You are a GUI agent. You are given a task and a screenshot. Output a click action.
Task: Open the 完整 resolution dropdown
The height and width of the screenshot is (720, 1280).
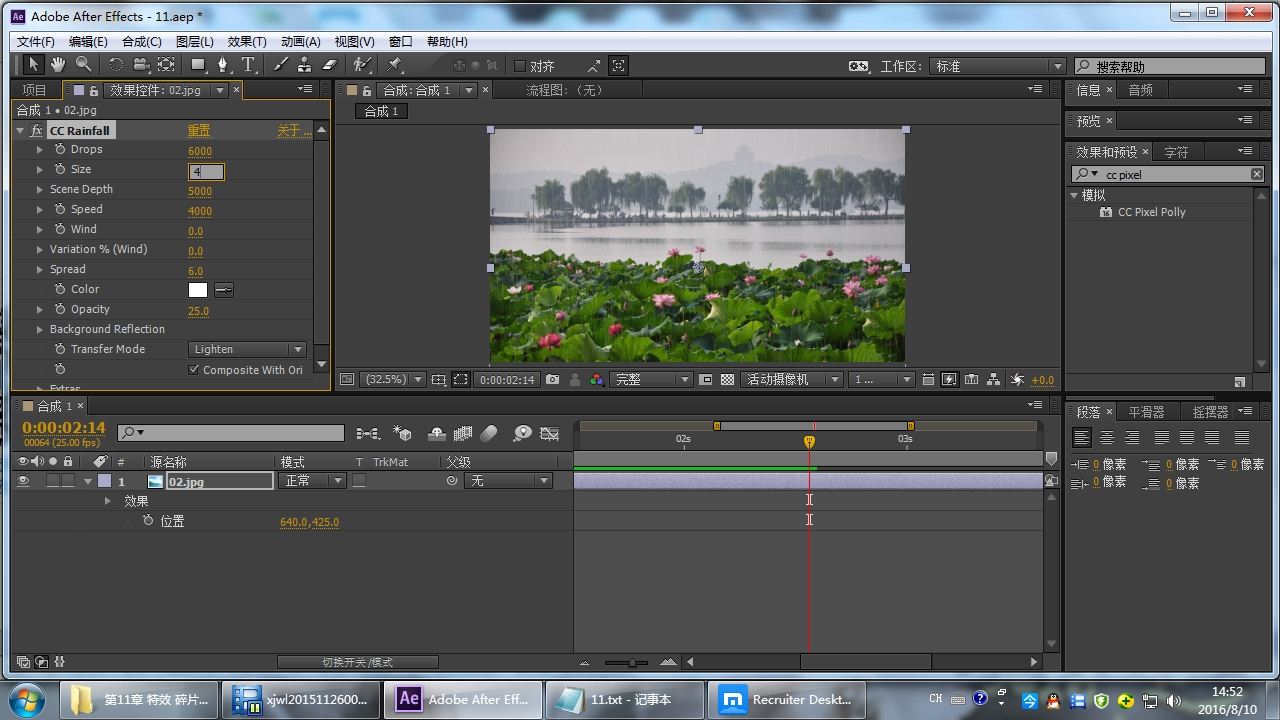[651, 380]
